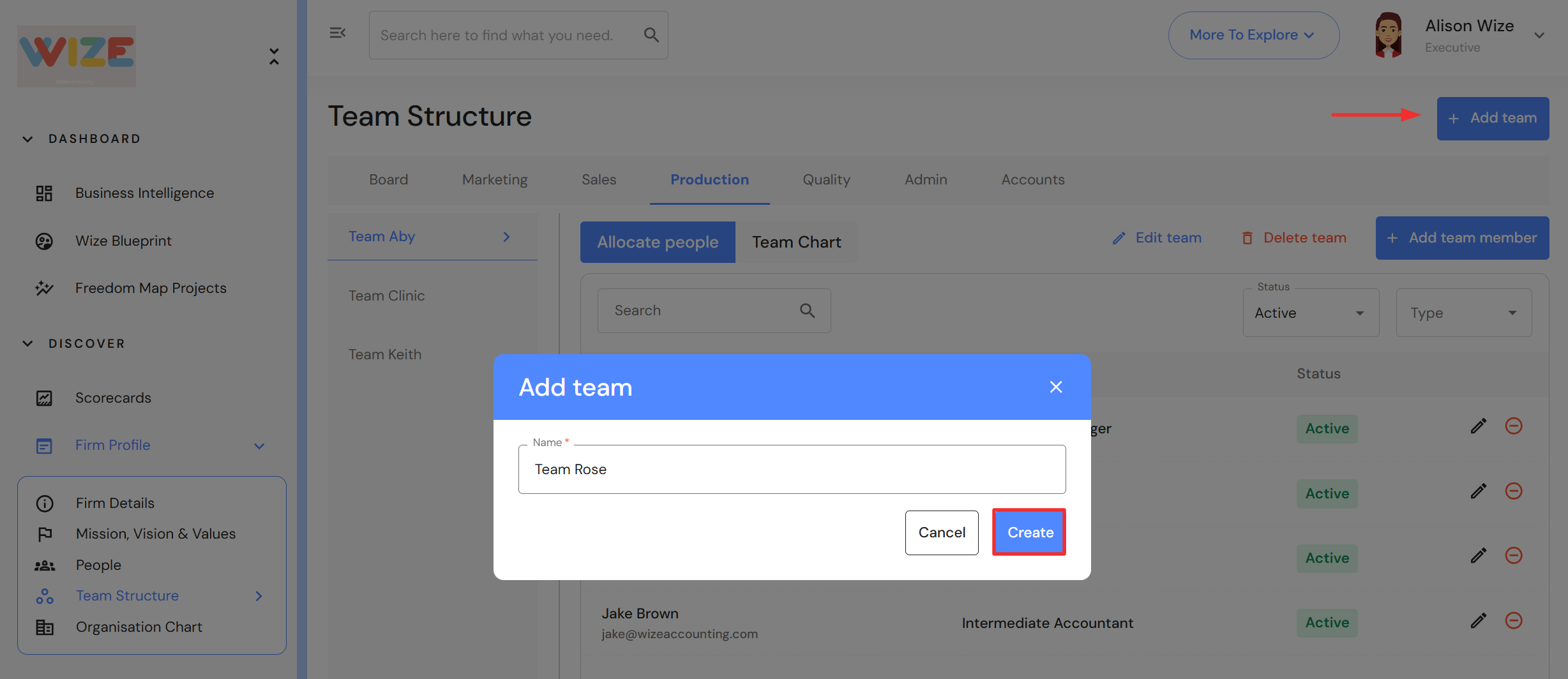The image size is (1568, 679).
Task: Switch to the Quality tab
Action: pyautogui.click(x=826, y=180)
